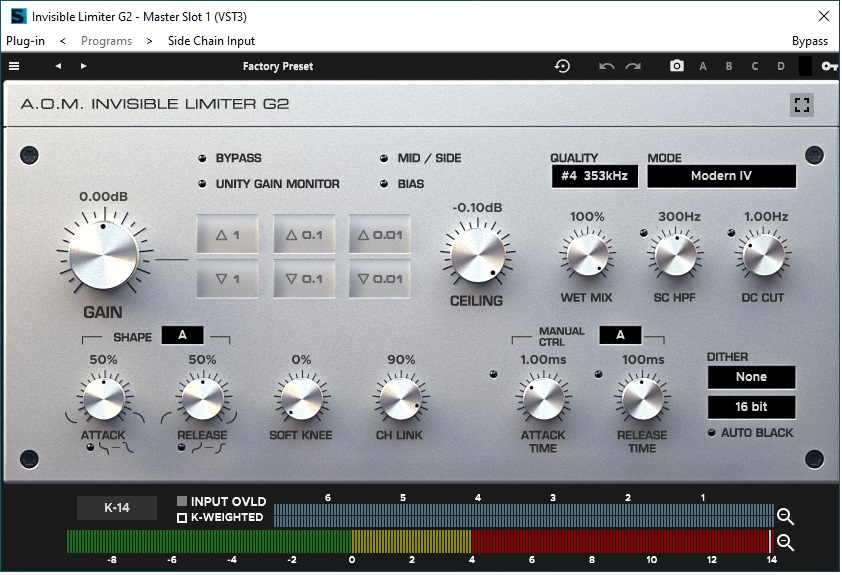The width and height of the screenshot is (842, 575).
Task: Click the Studio One S window icon
Action: tap(18, 16)
